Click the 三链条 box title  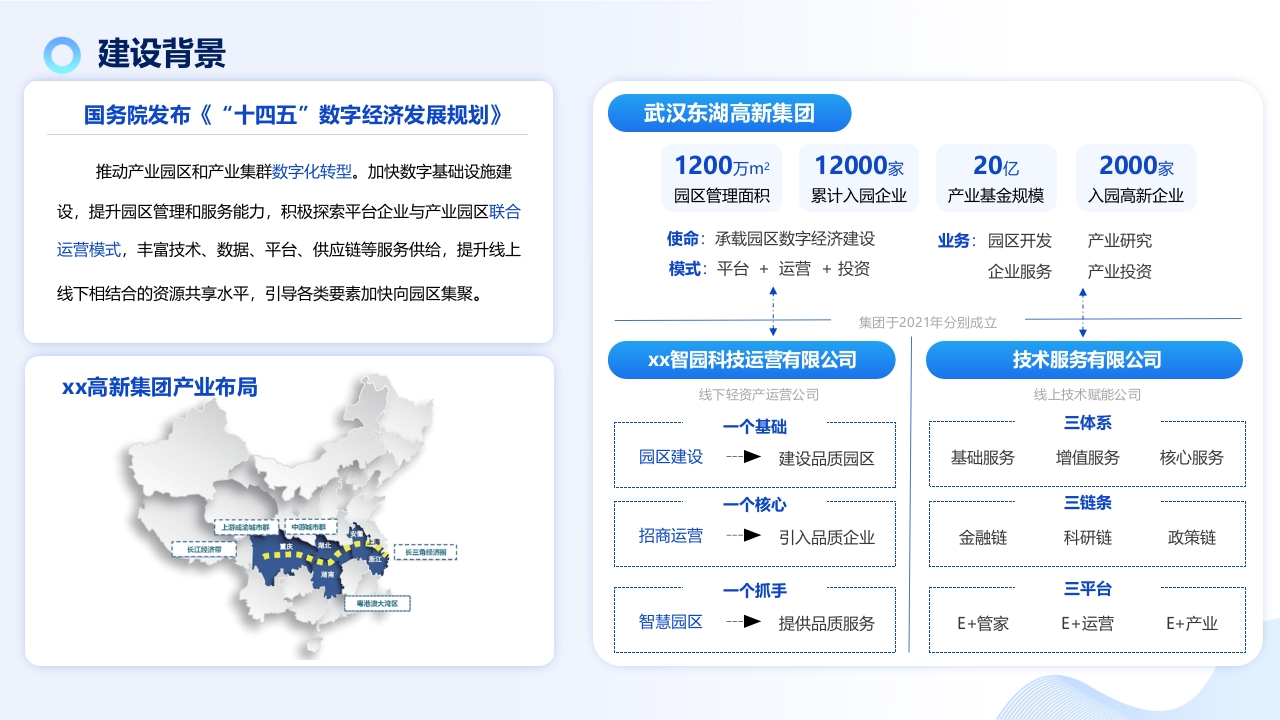pos(1088,503)
